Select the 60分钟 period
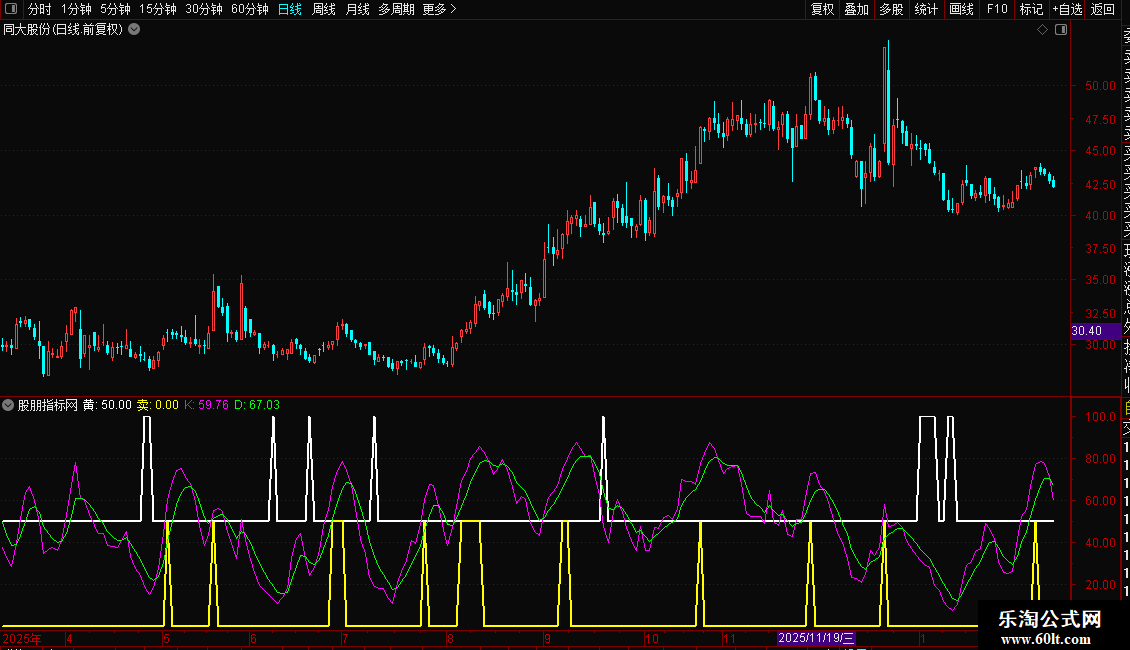The width and height of the screenshot is (1130, 650). click(x=250, y=9)
